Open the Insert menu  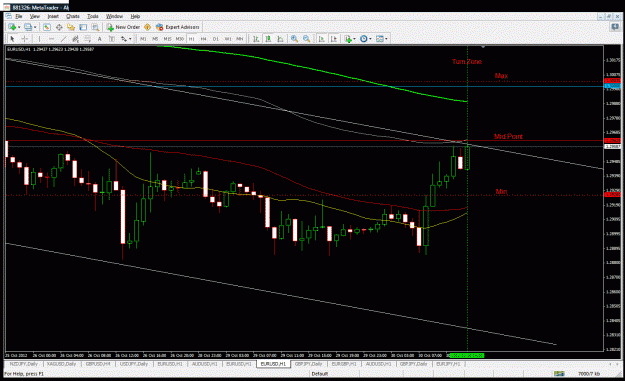(53, 16)
